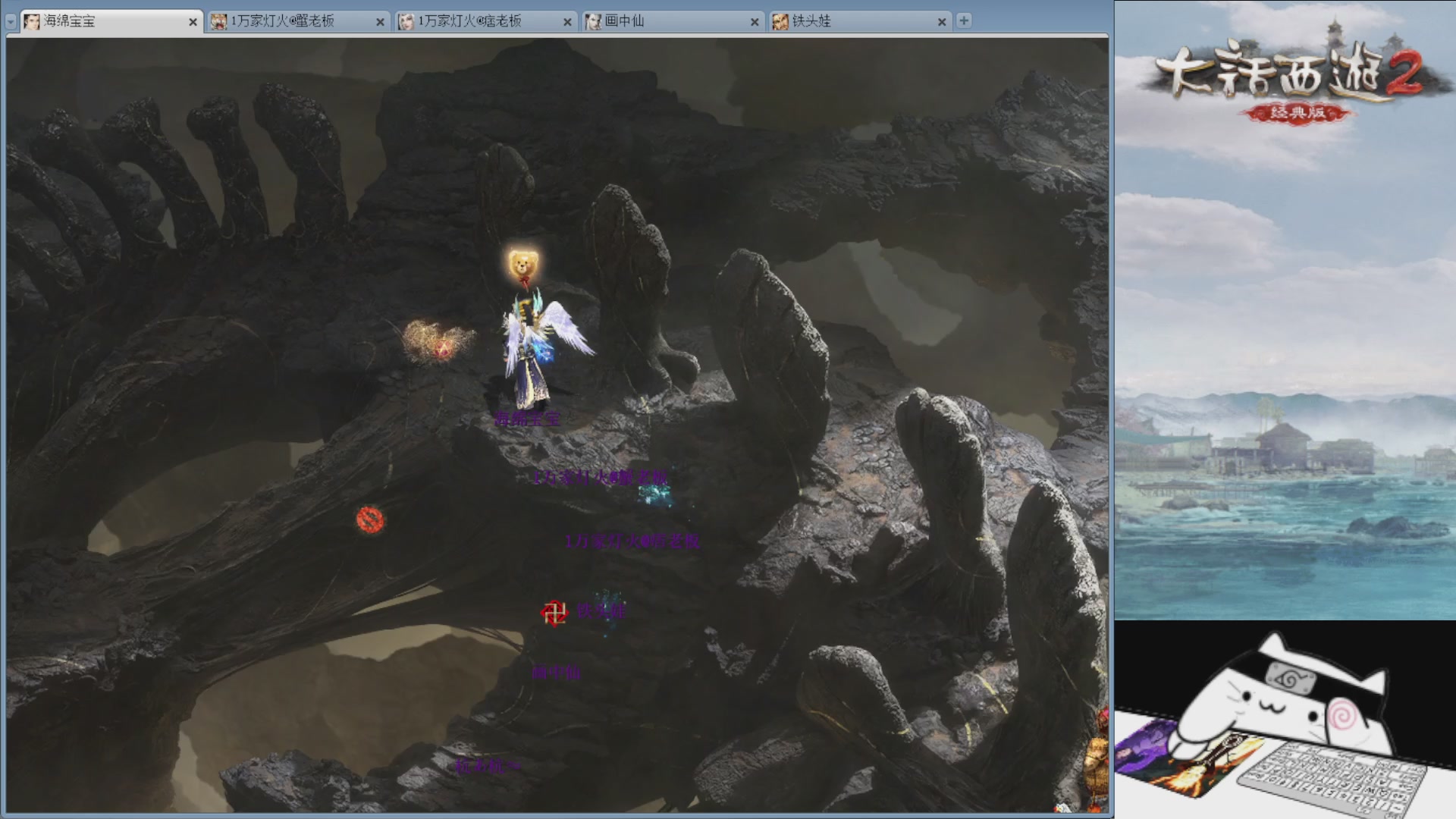Close the 1万家灯火@痞老板 tab

567,22
